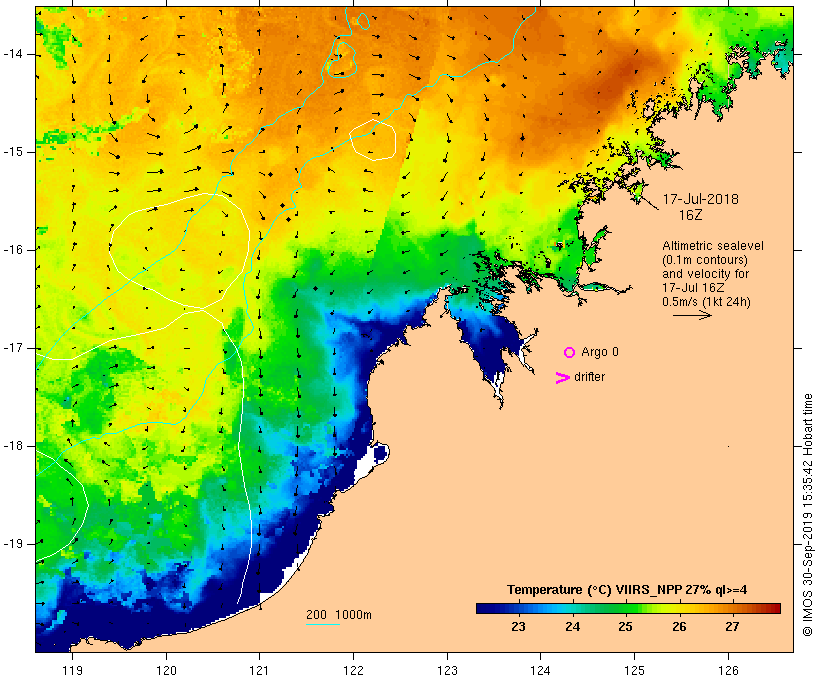This screenshot has height=680, width=820.
Task: Click the dark blue end of colorbar
Action: tap(486, 608)
